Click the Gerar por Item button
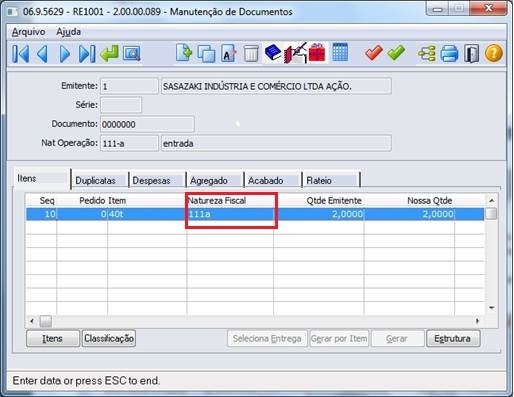The height and width of the screenshot is (397, 514). (339, 339)
